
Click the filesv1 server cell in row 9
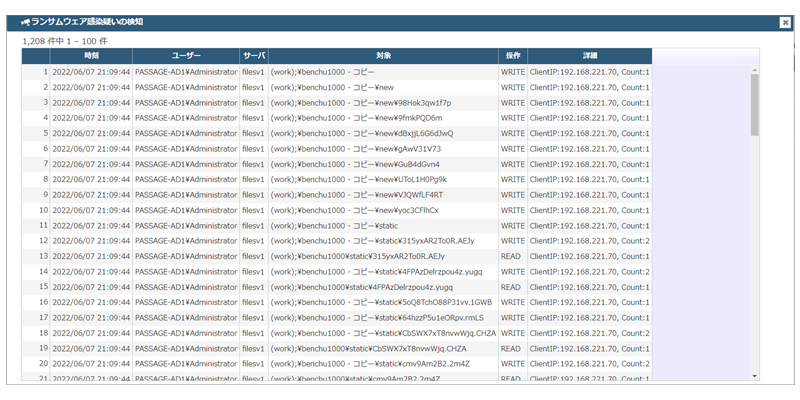254,195
